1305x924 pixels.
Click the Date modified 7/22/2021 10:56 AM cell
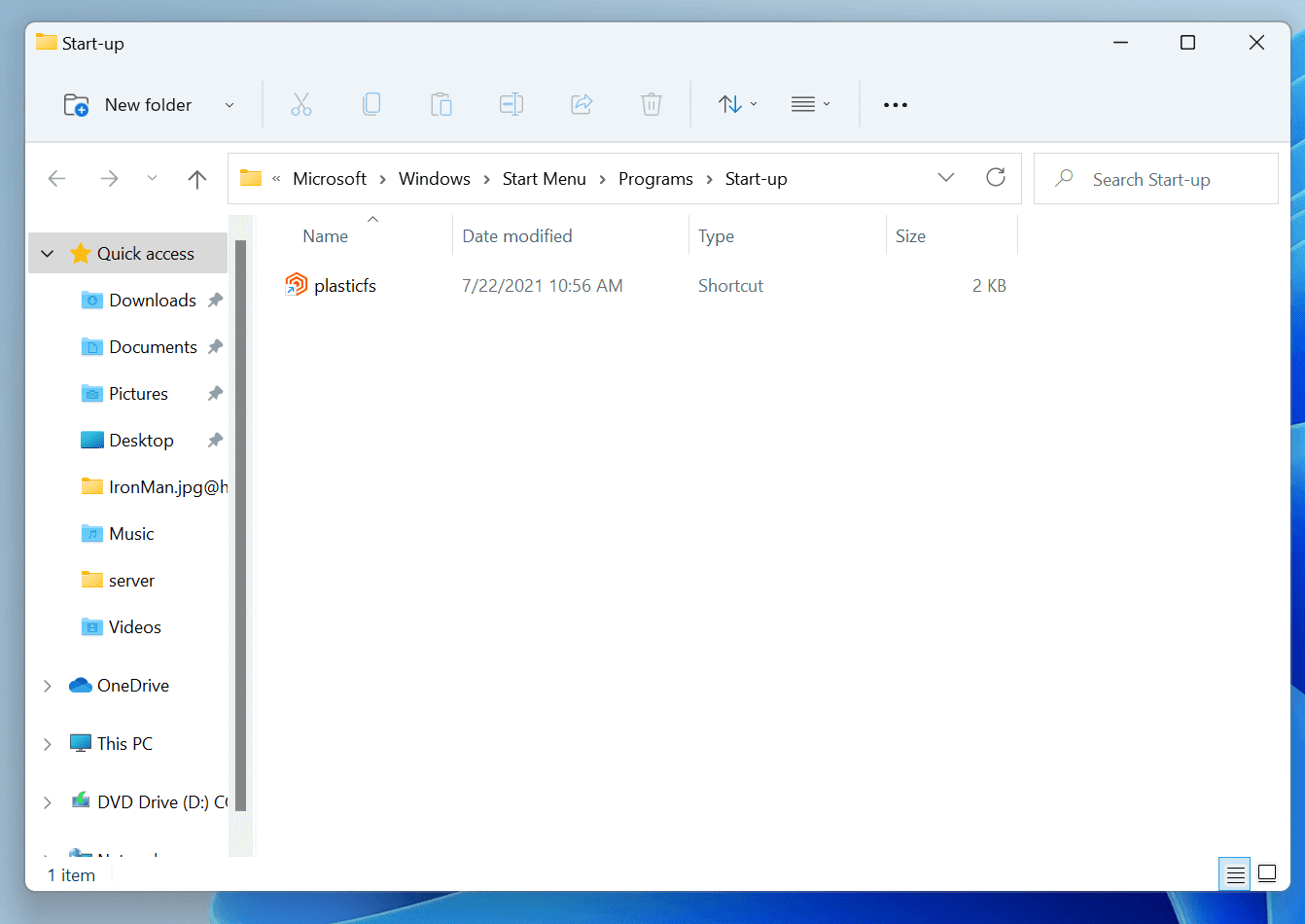tap(543, 286)
